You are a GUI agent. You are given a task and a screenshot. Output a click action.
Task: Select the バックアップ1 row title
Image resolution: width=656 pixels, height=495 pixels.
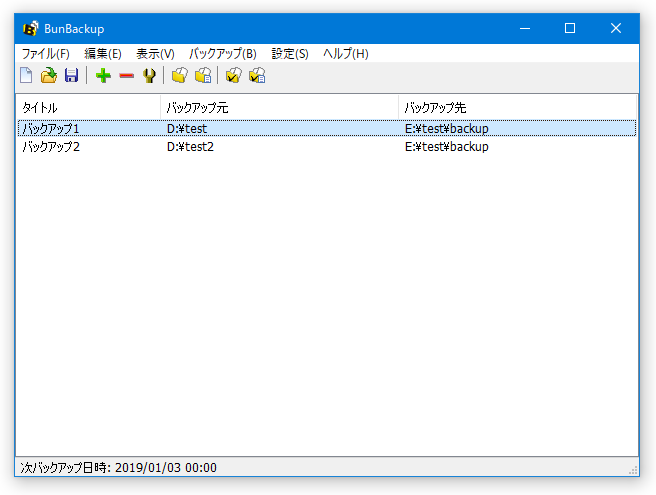click(51, 128)
